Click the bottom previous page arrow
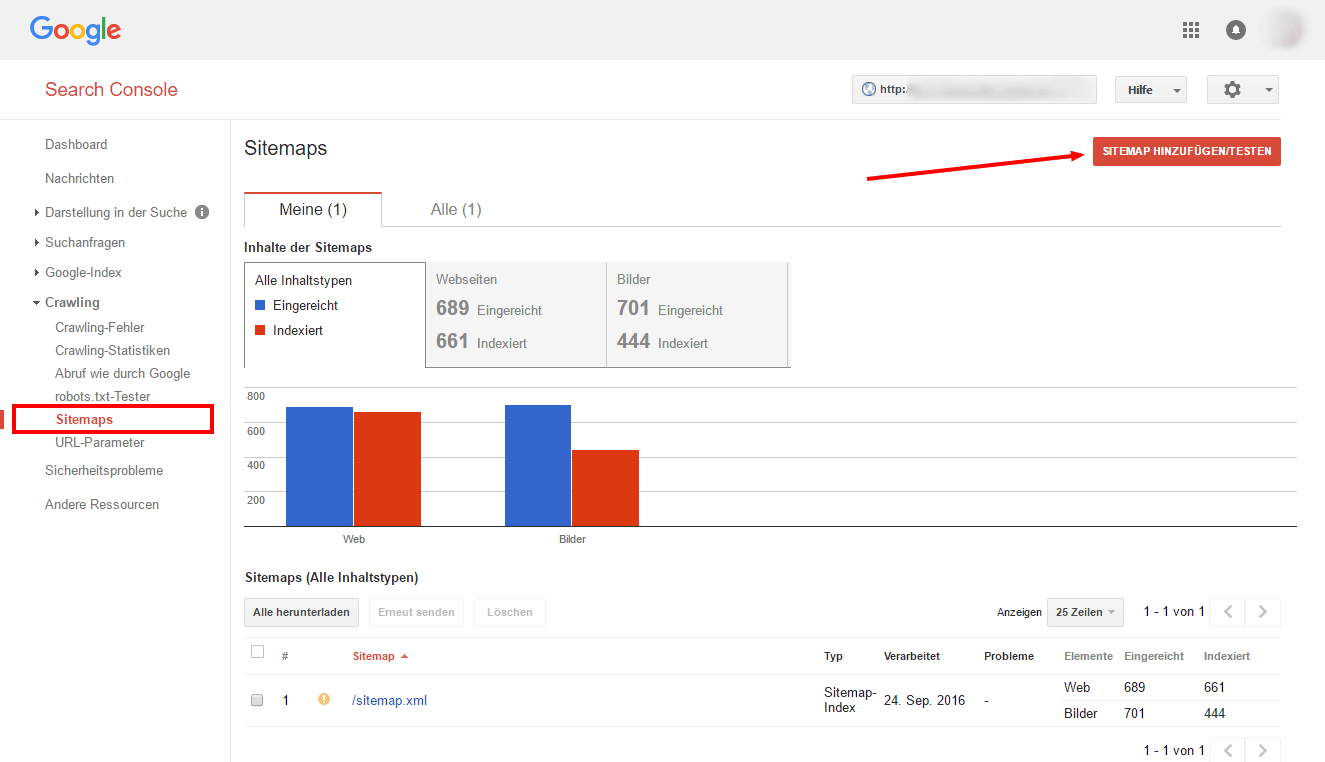This screenshot has width=1325, height=762. click(1229, 750)
